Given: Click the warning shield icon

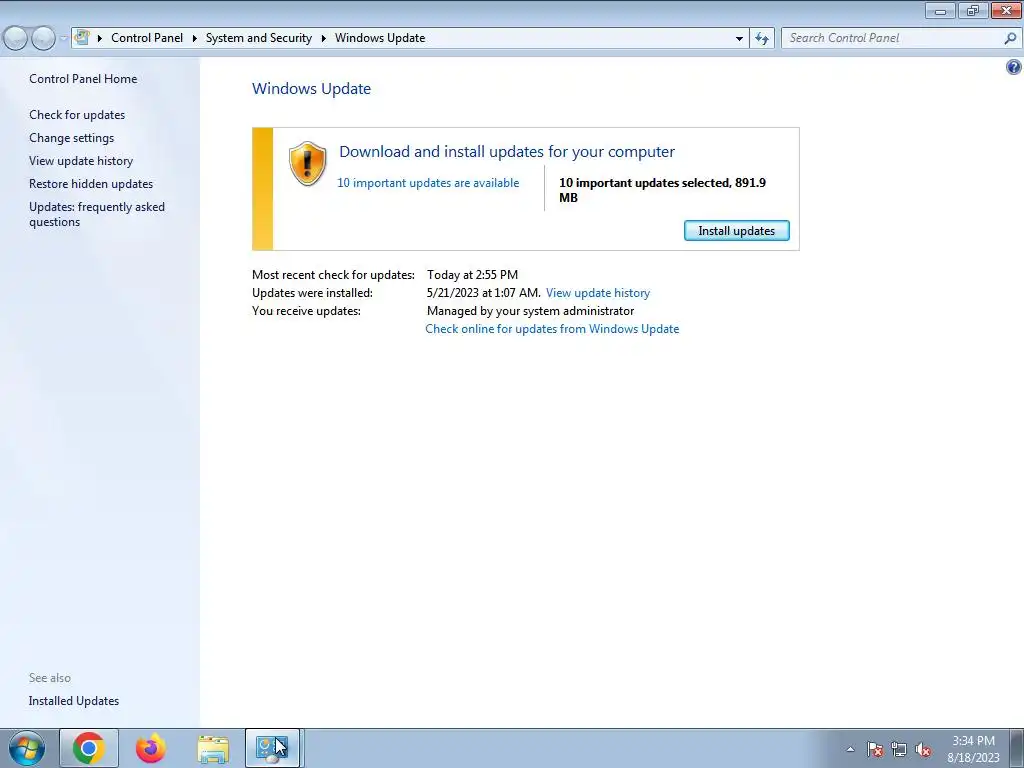Looking at the screenshot, I should [x=308, y=163].
